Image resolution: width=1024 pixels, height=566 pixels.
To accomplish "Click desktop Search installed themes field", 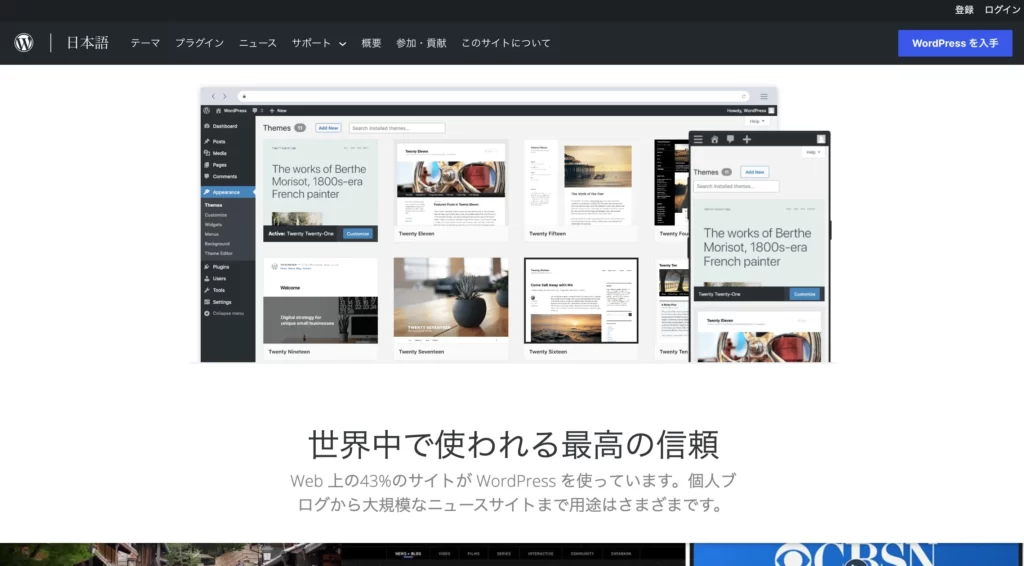I will (397, 128).
